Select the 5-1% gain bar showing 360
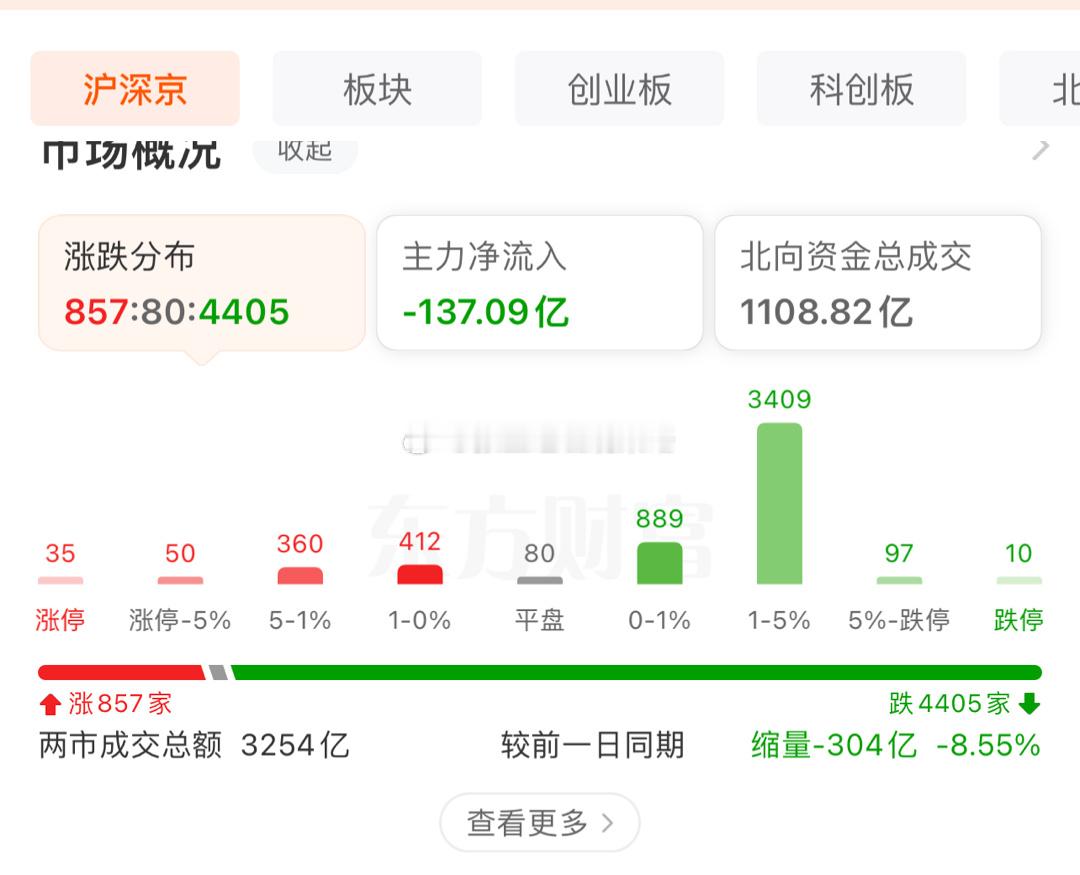Image resolution: width=1080 pixels, height=875 pixels. coord(300,576)
